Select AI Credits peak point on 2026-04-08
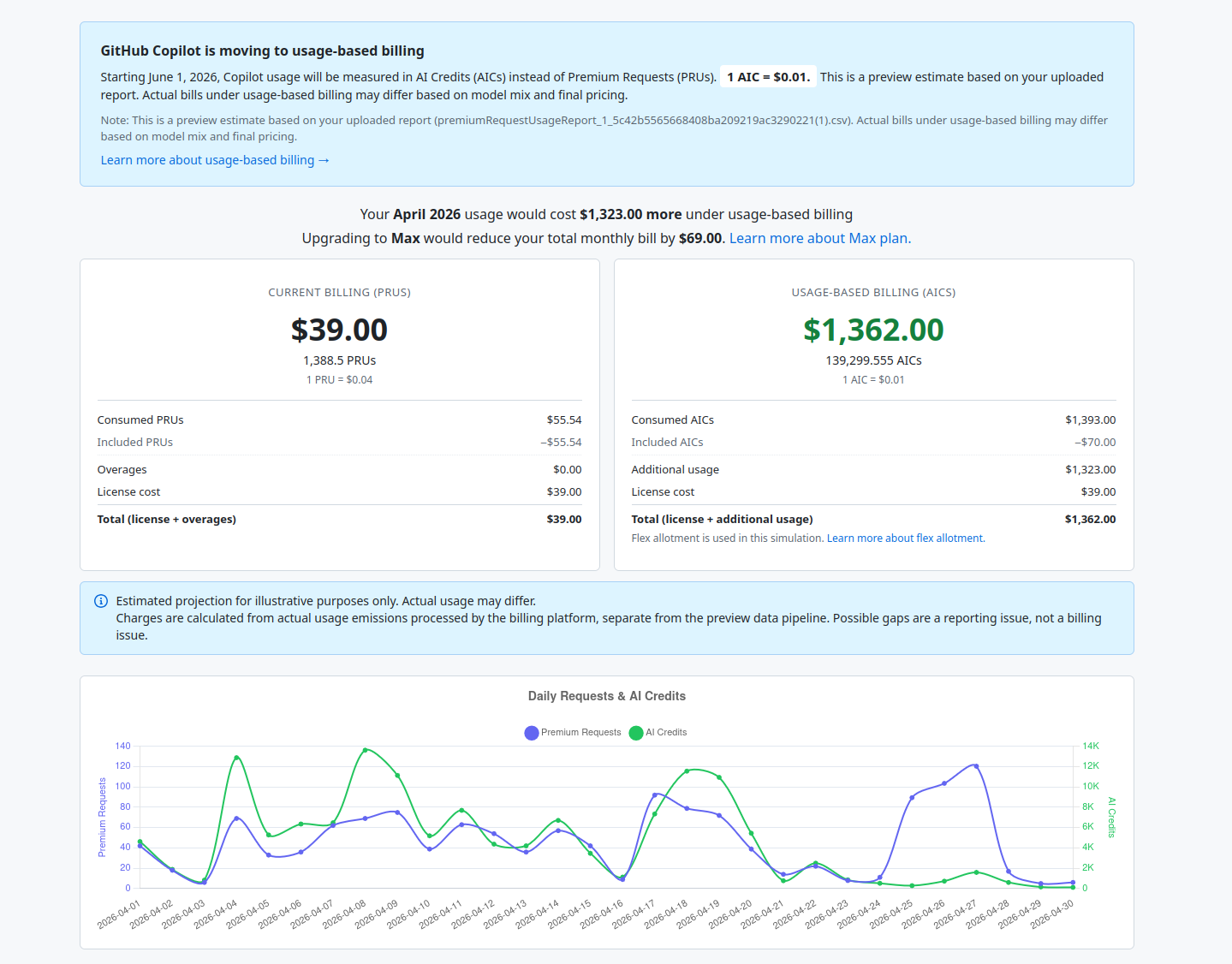The height and width of the screenshot is (964, 1232). coord(366,750)
